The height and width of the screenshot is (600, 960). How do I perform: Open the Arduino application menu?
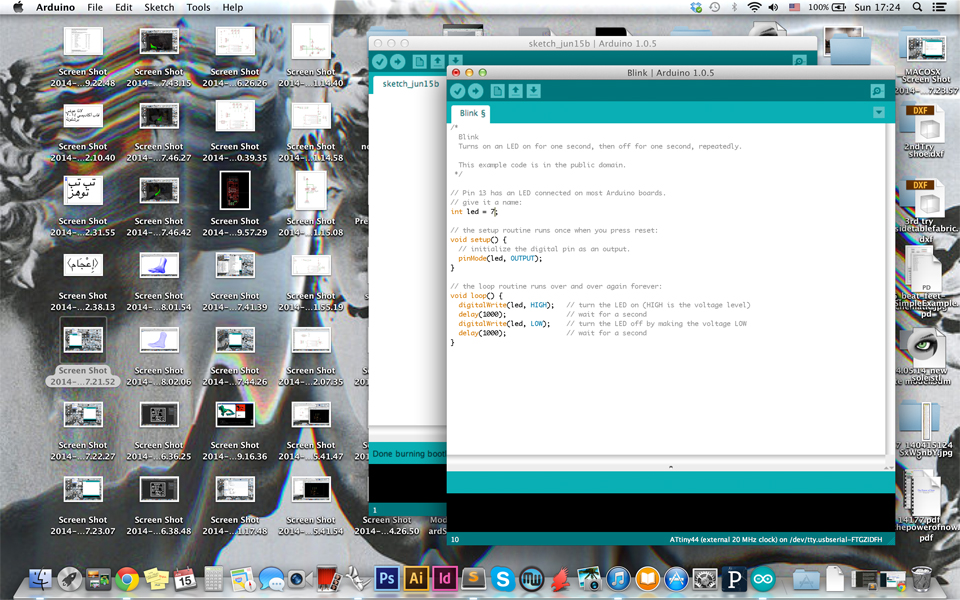click(x=55, y=7)
